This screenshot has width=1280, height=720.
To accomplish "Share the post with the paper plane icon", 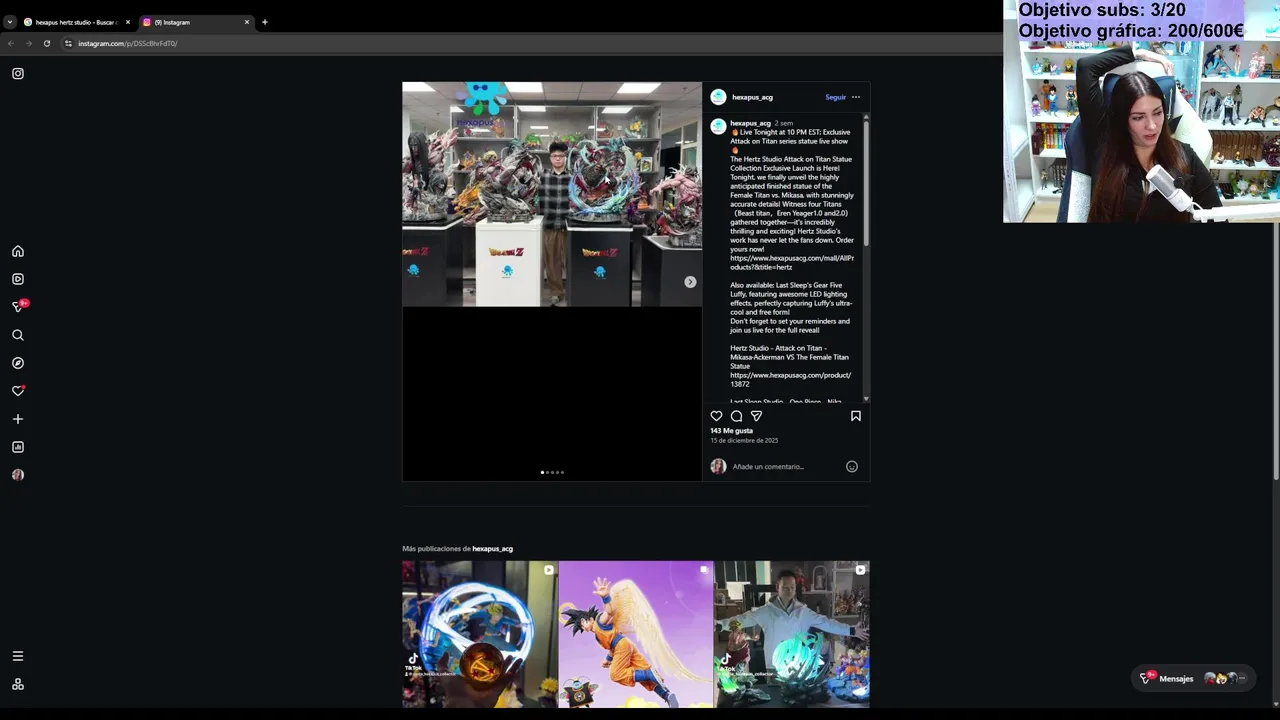I will coord(756,416).
